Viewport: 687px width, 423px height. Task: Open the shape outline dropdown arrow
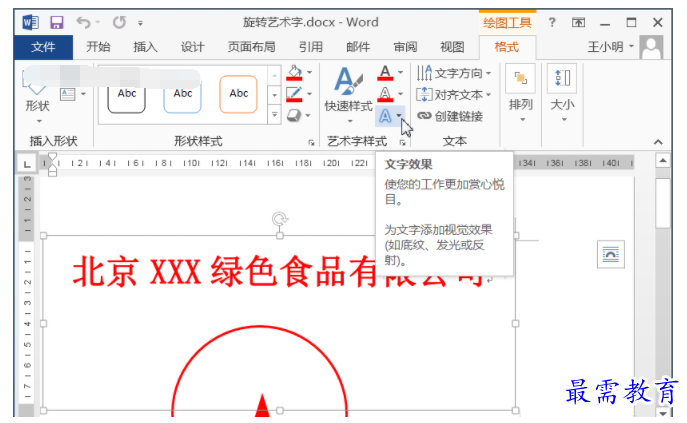(x=310, y=94)
